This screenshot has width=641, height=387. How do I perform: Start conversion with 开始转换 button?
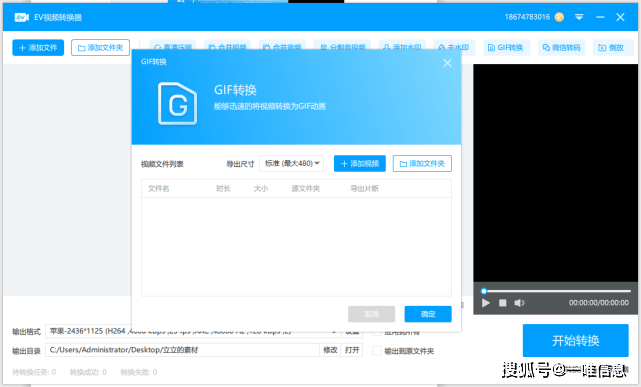pos(576,340)
